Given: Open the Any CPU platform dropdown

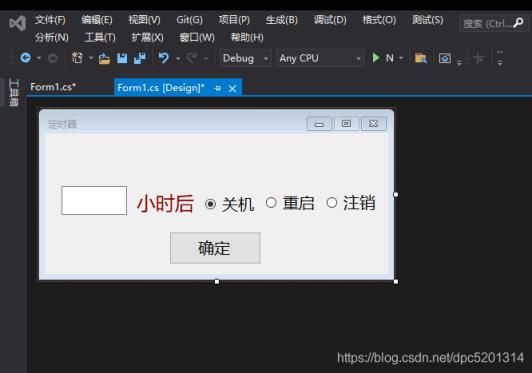Looking at the screenshot, I should [x=320, y=58].
